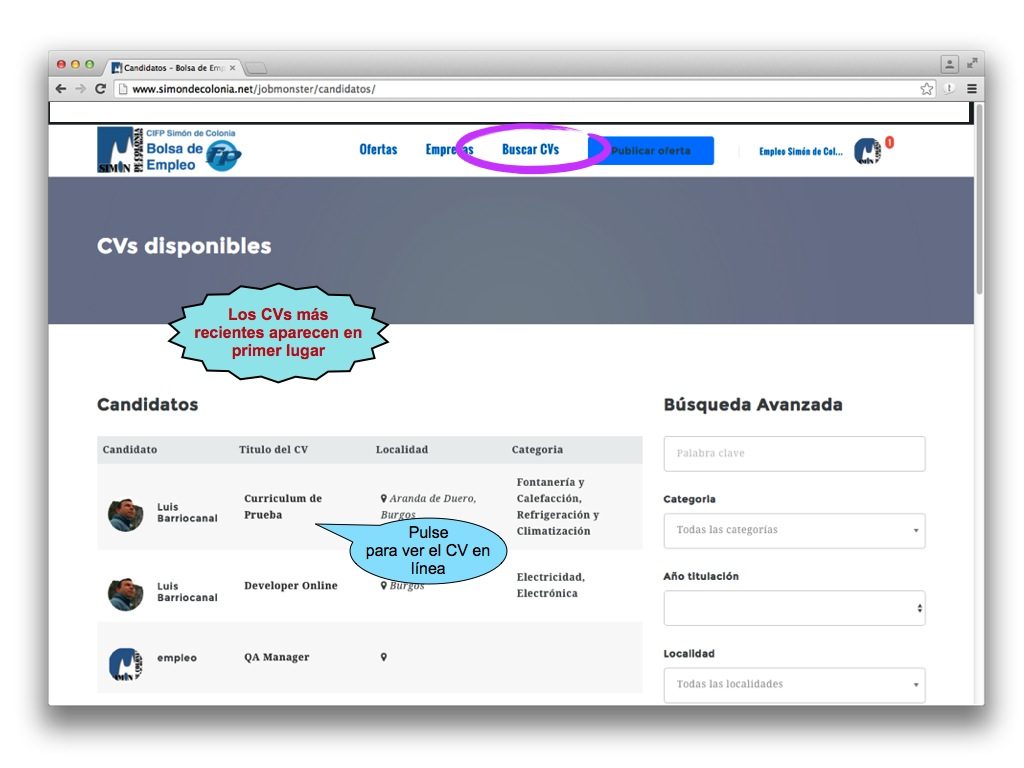Image resolution: width=1024 pixels, height=768 pixels.
Task: Open a new browser tab
Action: [256, 68]
